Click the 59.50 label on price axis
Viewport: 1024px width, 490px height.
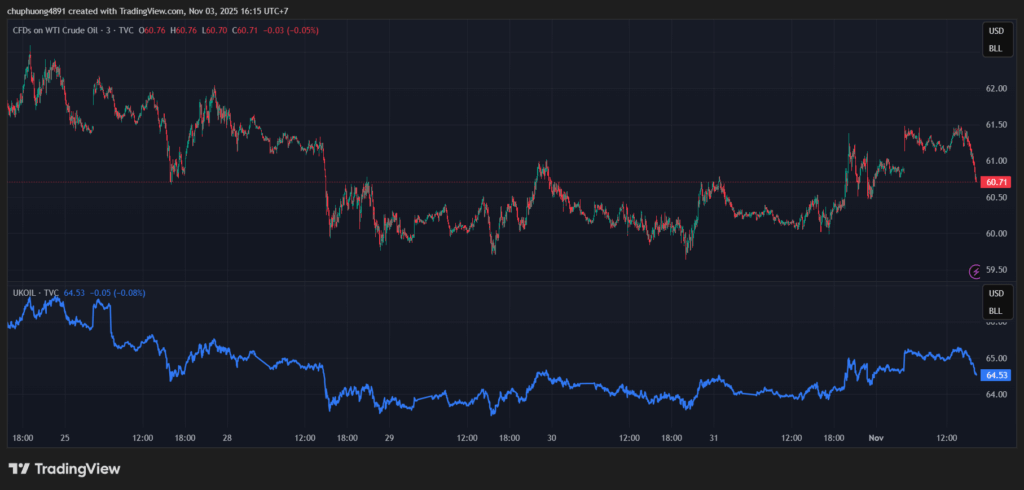(995, 270)
